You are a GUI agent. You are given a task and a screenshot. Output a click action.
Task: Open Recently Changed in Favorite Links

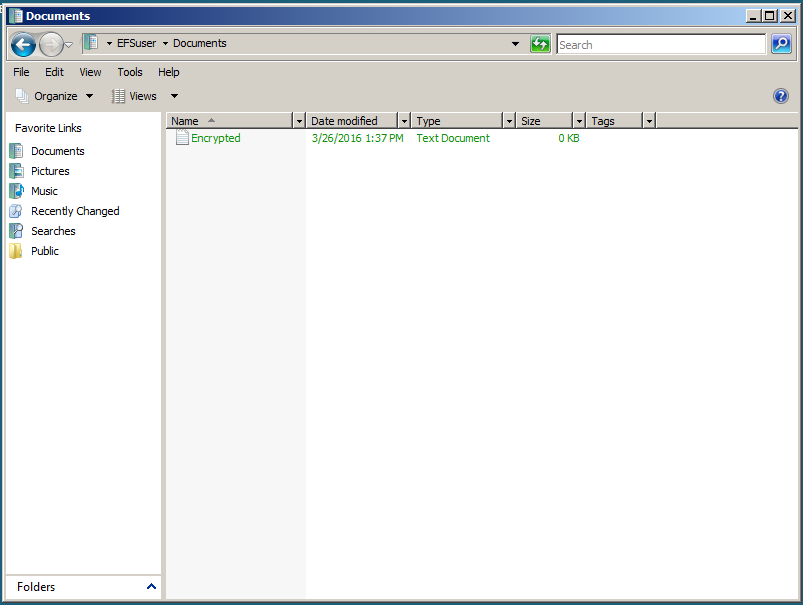(75, 211)
